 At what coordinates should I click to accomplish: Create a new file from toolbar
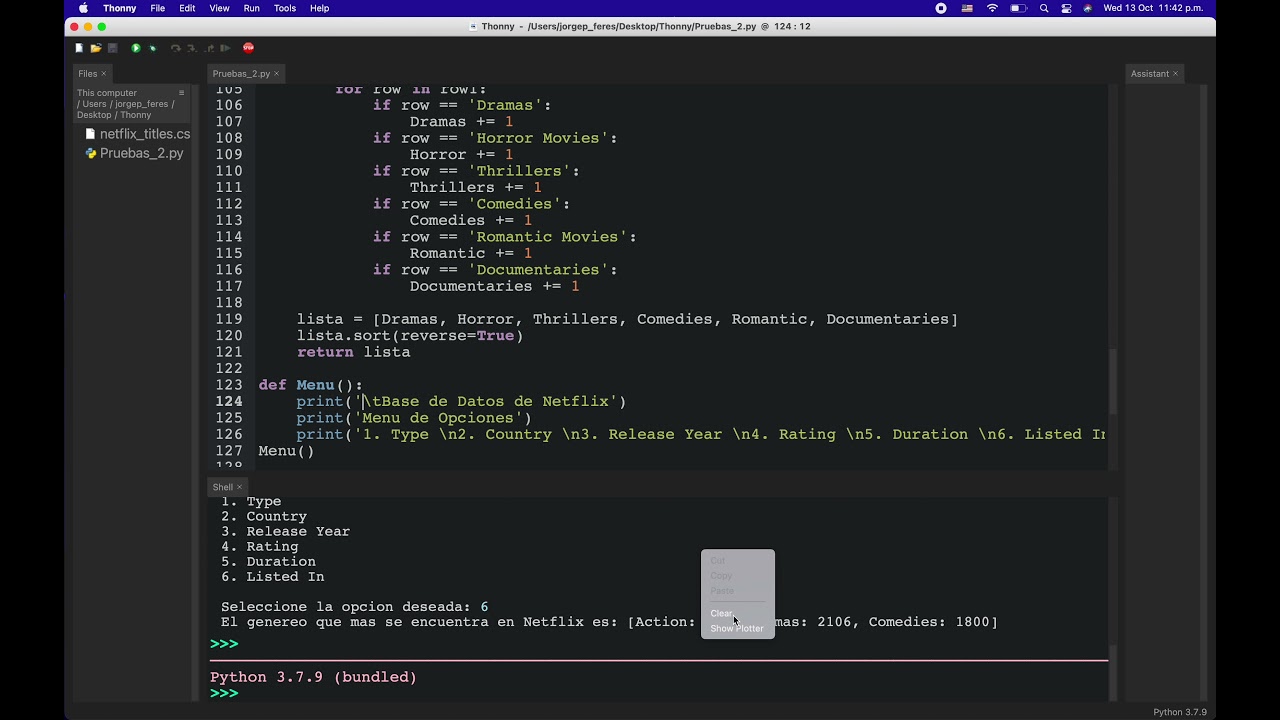[79, 48]
